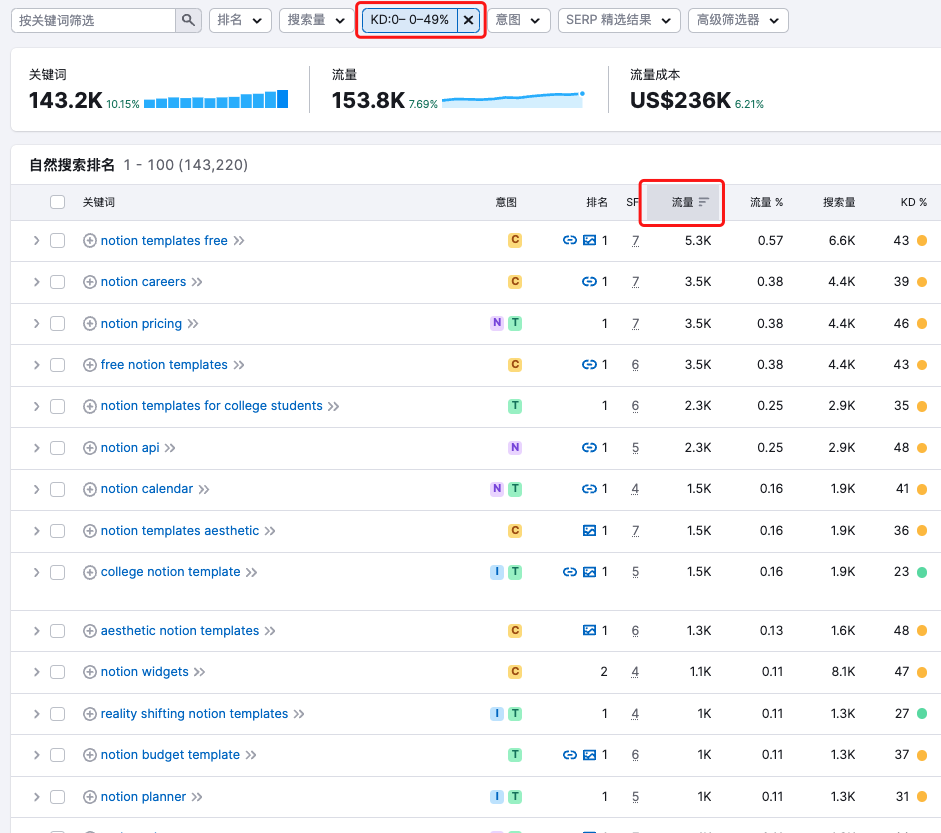Click SERP features count for notion api
Image resolution: width=941 pixels, height=833 pixels.
[635, 448]
